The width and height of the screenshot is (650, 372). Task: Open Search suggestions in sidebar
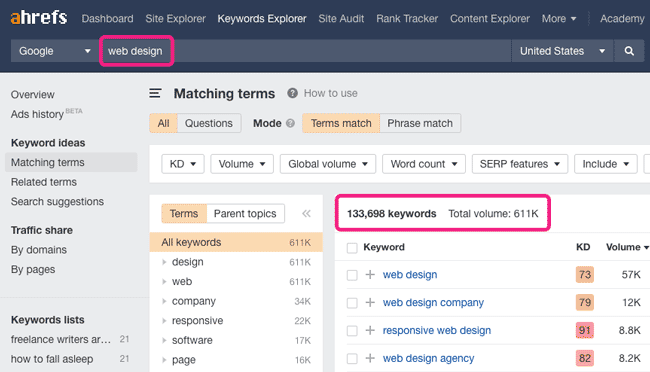coord(57,202)
